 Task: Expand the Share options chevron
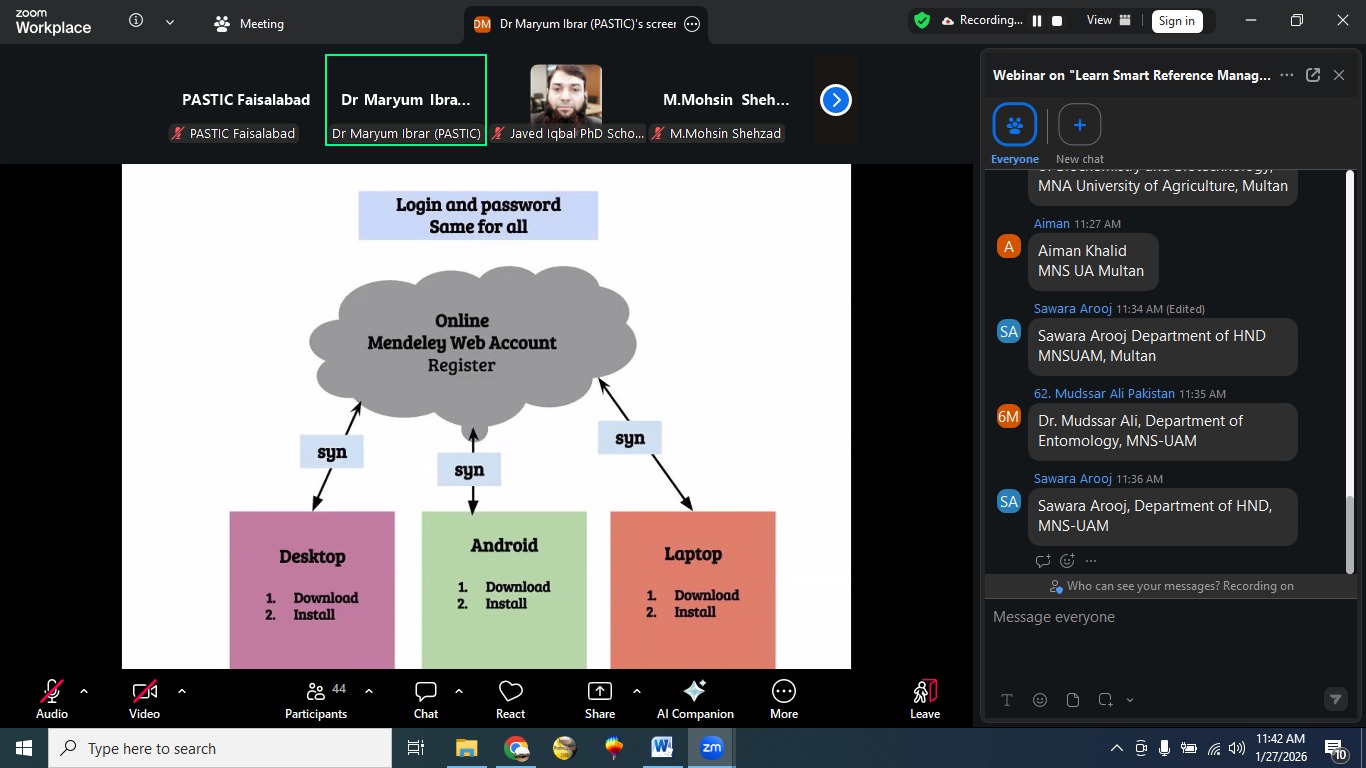[x=637, y=690]
